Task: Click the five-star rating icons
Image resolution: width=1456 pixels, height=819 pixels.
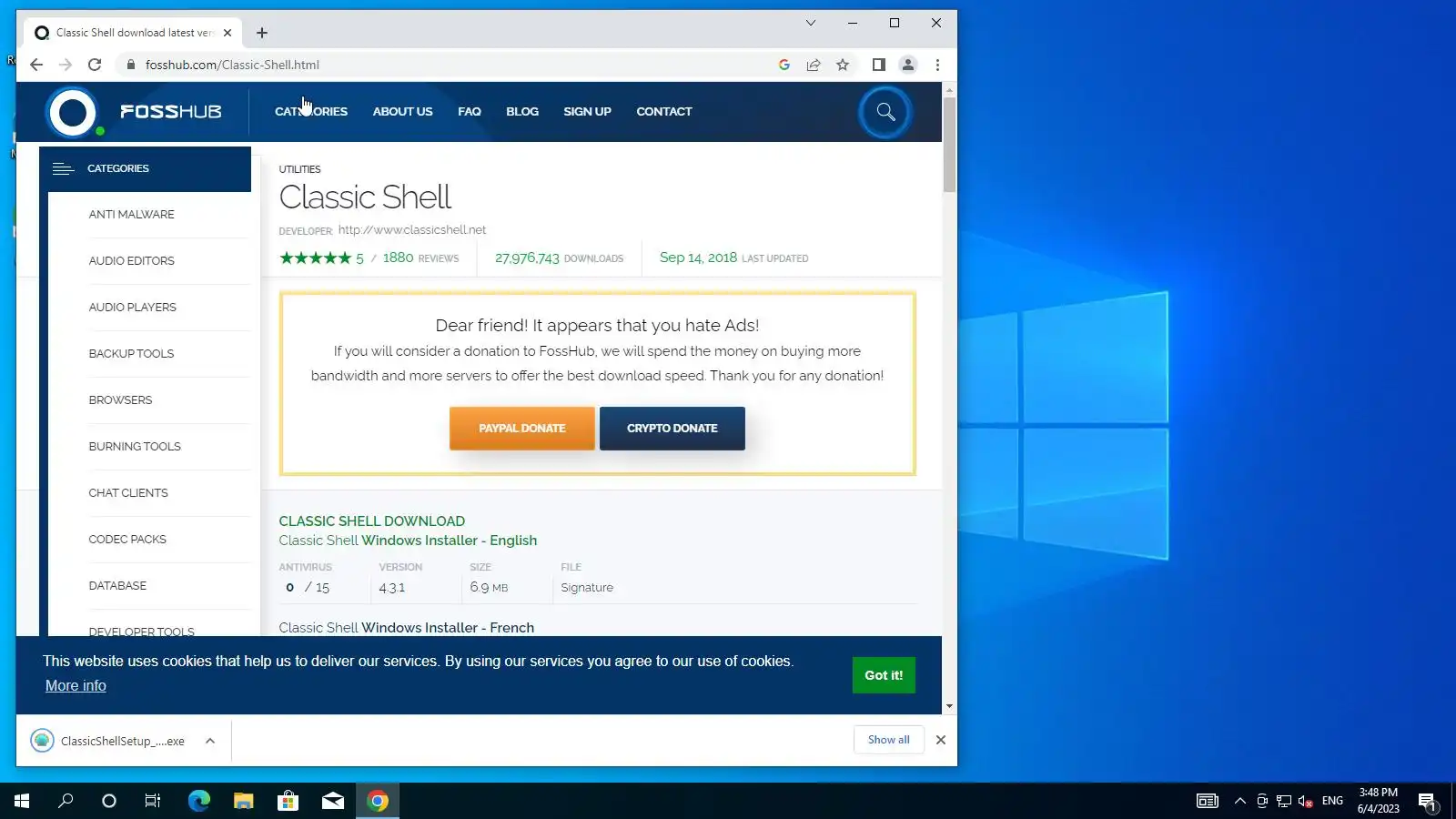Action: tap(315, 258)
